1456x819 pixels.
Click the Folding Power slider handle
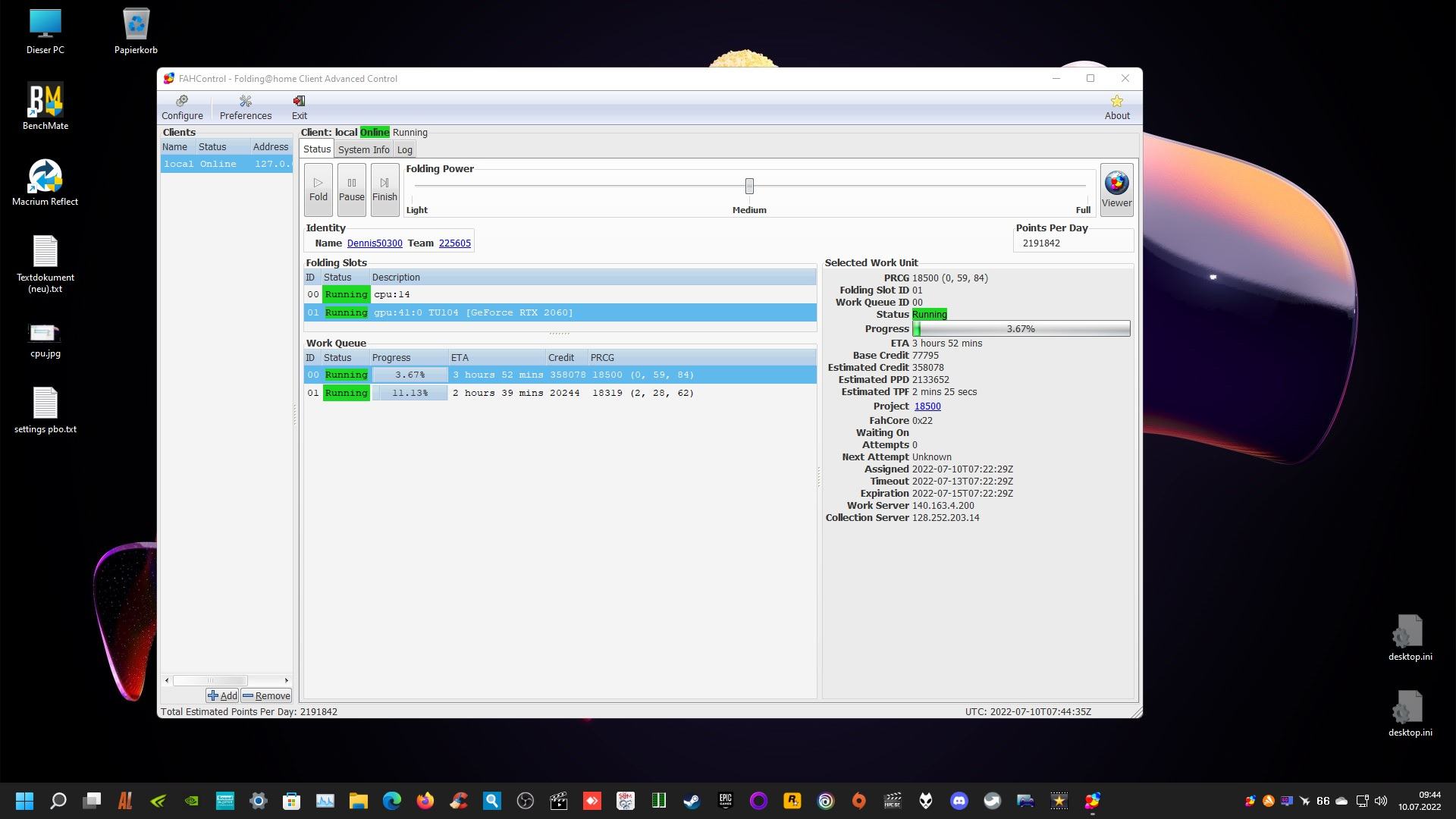pyautogui.click(x=749, y=186)
